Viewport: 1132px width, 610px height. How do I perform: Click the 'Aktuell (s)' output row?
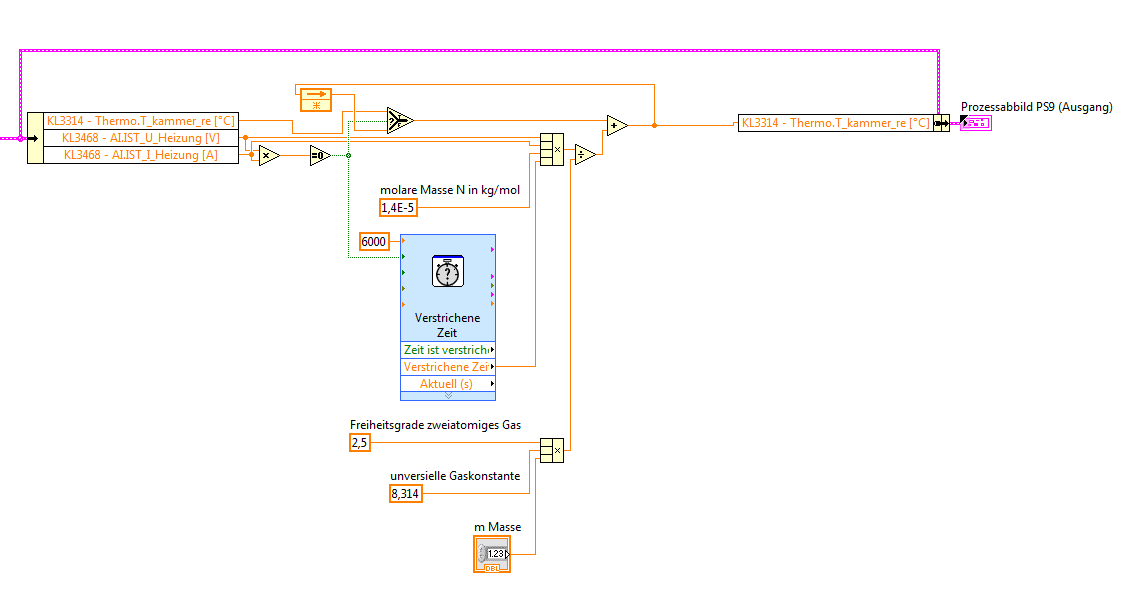[x=448, y=383]
